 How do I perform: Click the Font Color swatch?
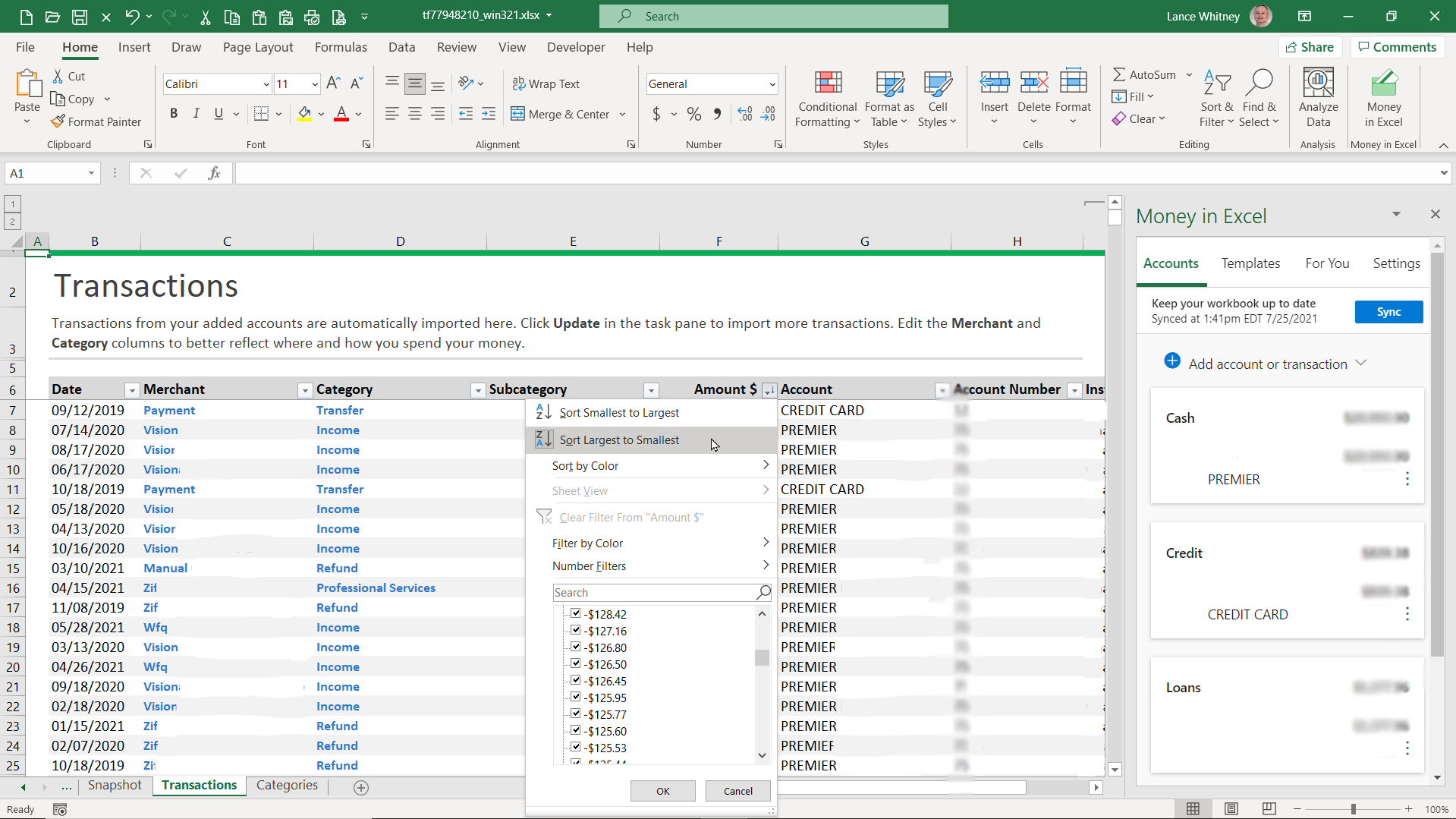click(x=341, y=114)
